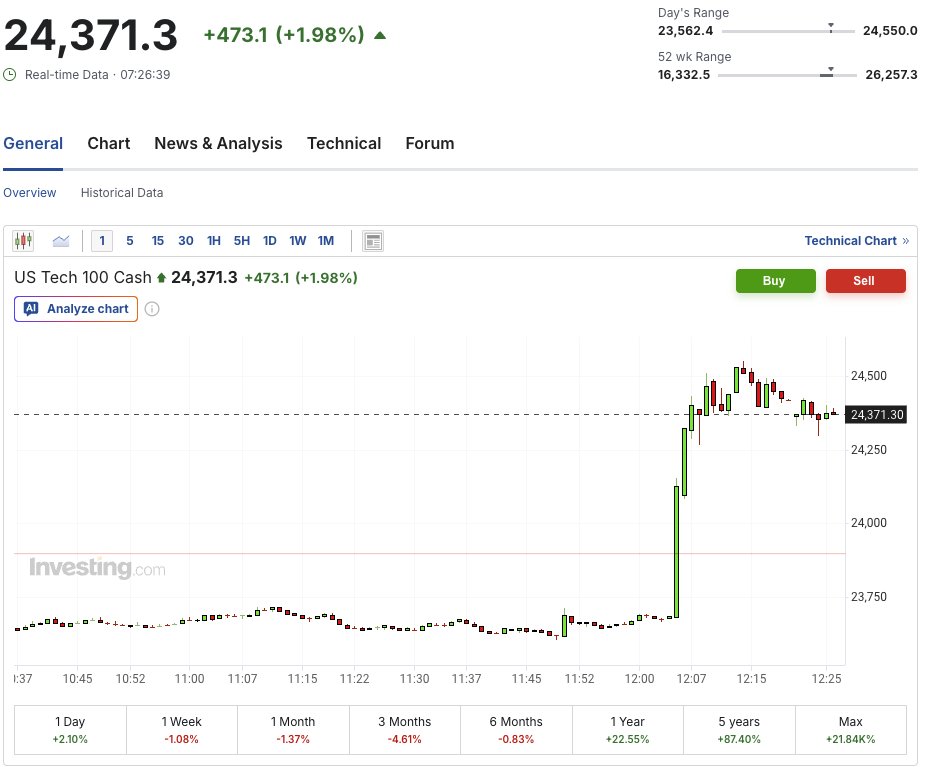Click the 23,750 price axis label
Screen dimensions: 927x767
[868, 597]
